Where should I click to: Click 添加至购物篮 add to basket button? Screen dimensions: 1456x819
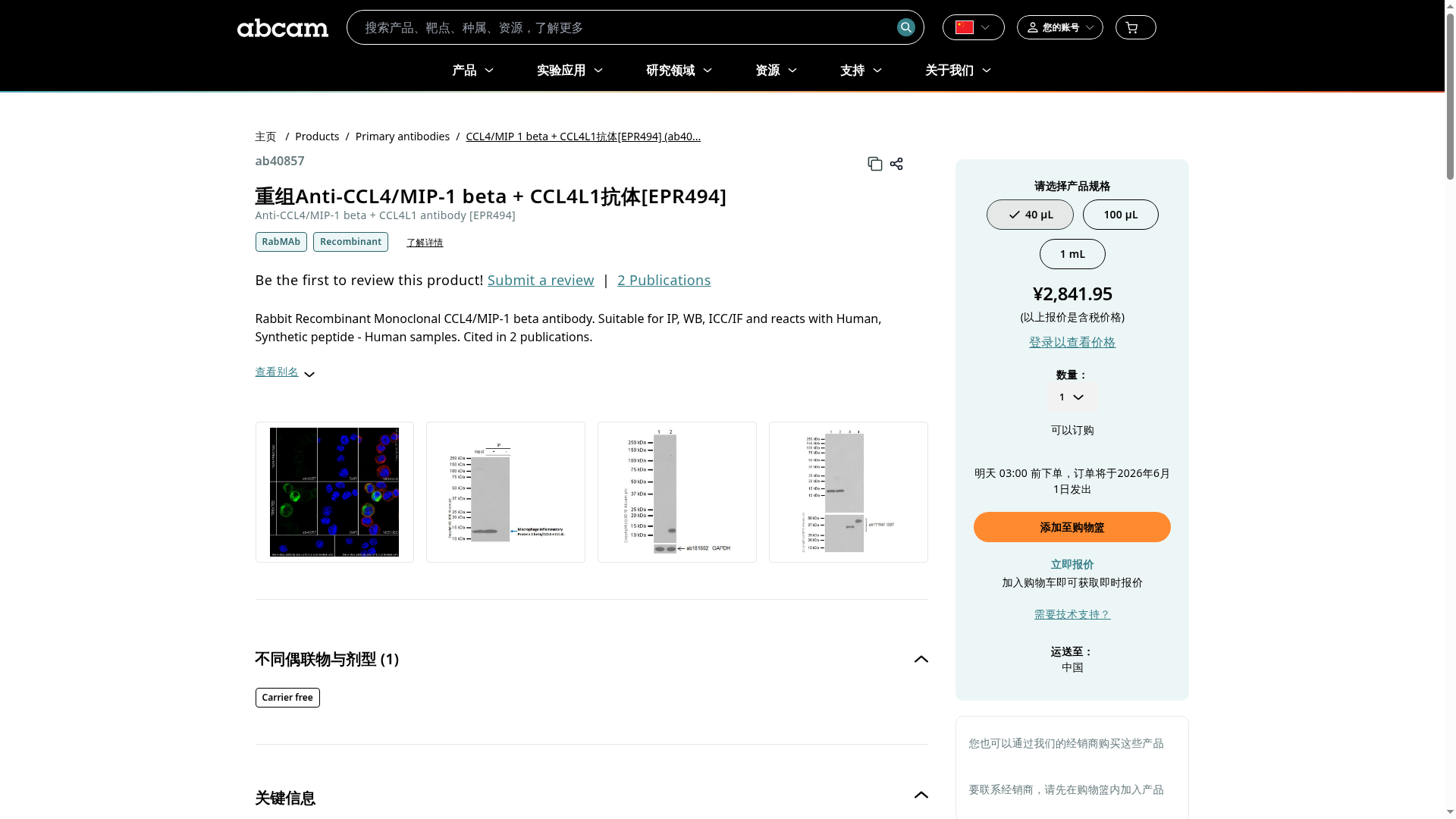click(1072, 527)
